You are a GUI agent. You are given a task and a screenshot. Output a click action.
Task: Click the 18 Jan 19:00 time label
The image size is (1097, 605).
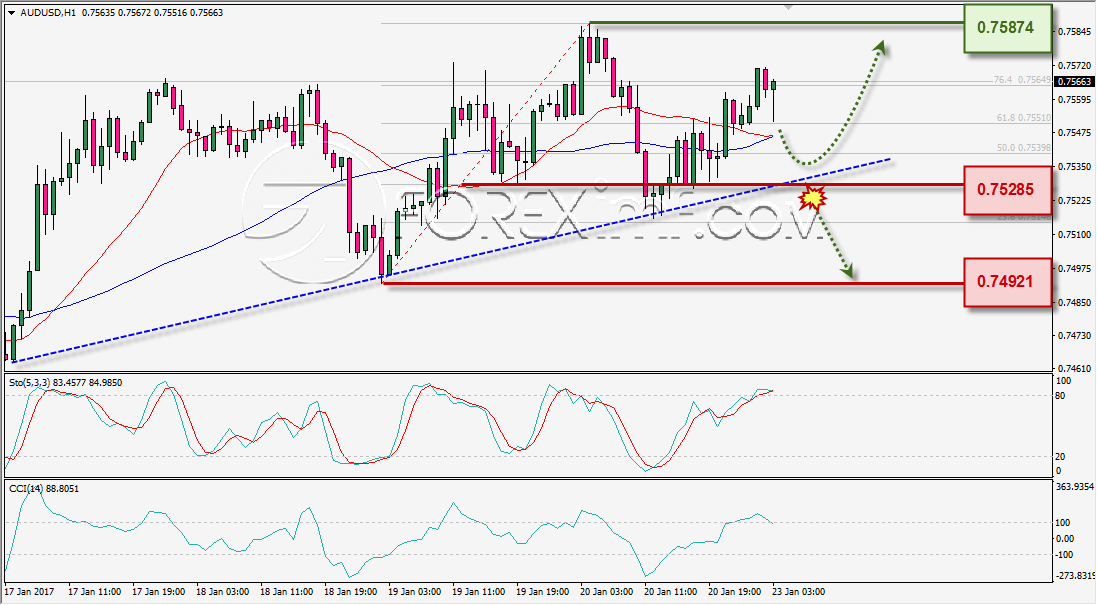pos(351,592)
